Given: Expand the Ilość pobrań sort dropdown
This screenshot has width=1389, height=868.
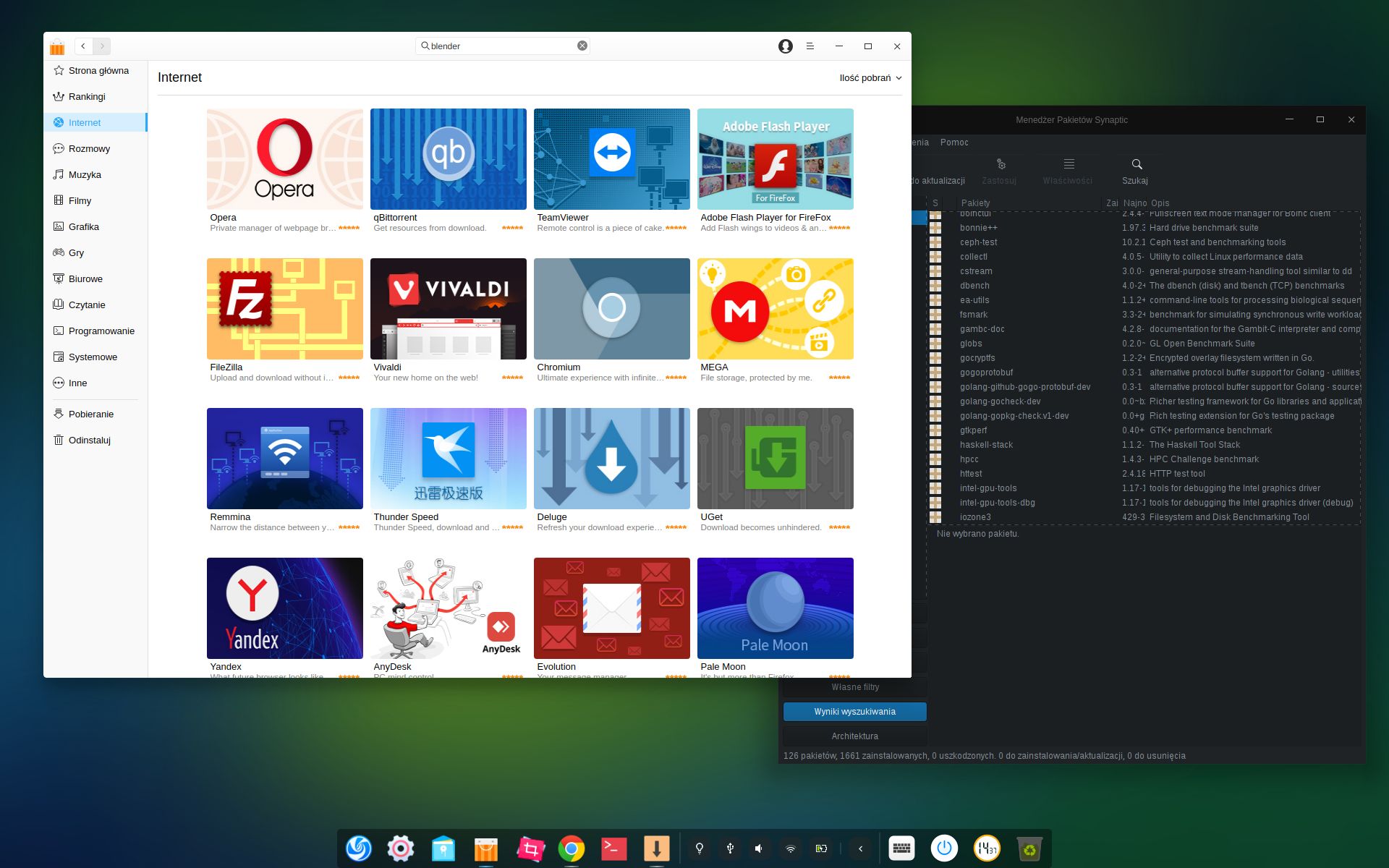Looking at the screenshot, I should click(870, 78).
